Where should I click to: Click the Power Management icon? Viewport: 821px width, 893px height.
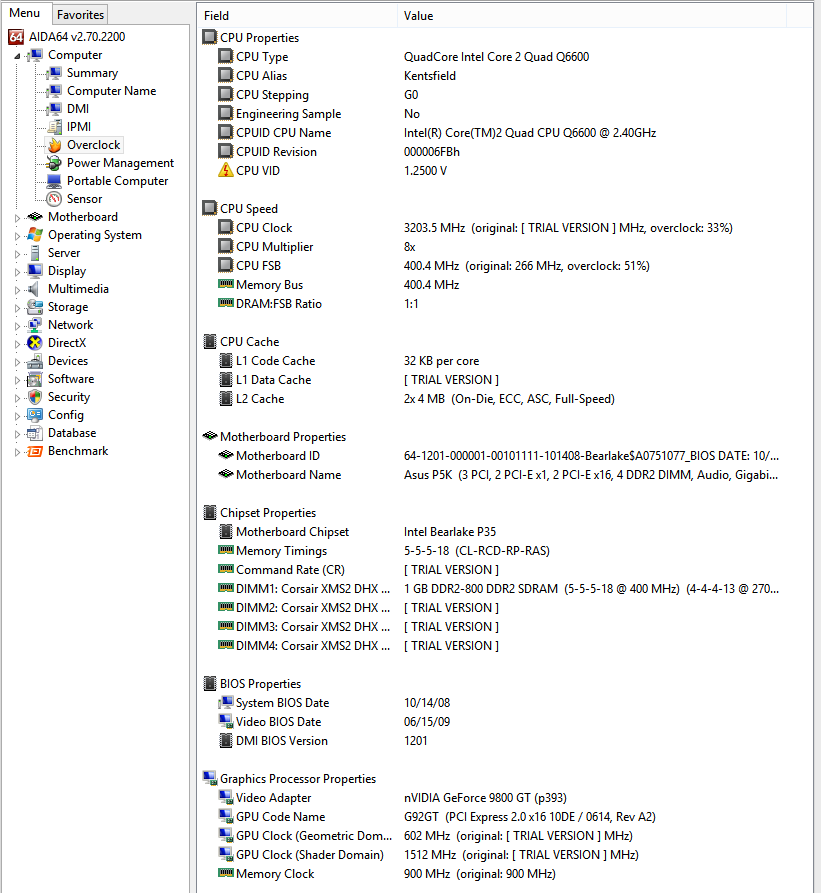[54, 163]
